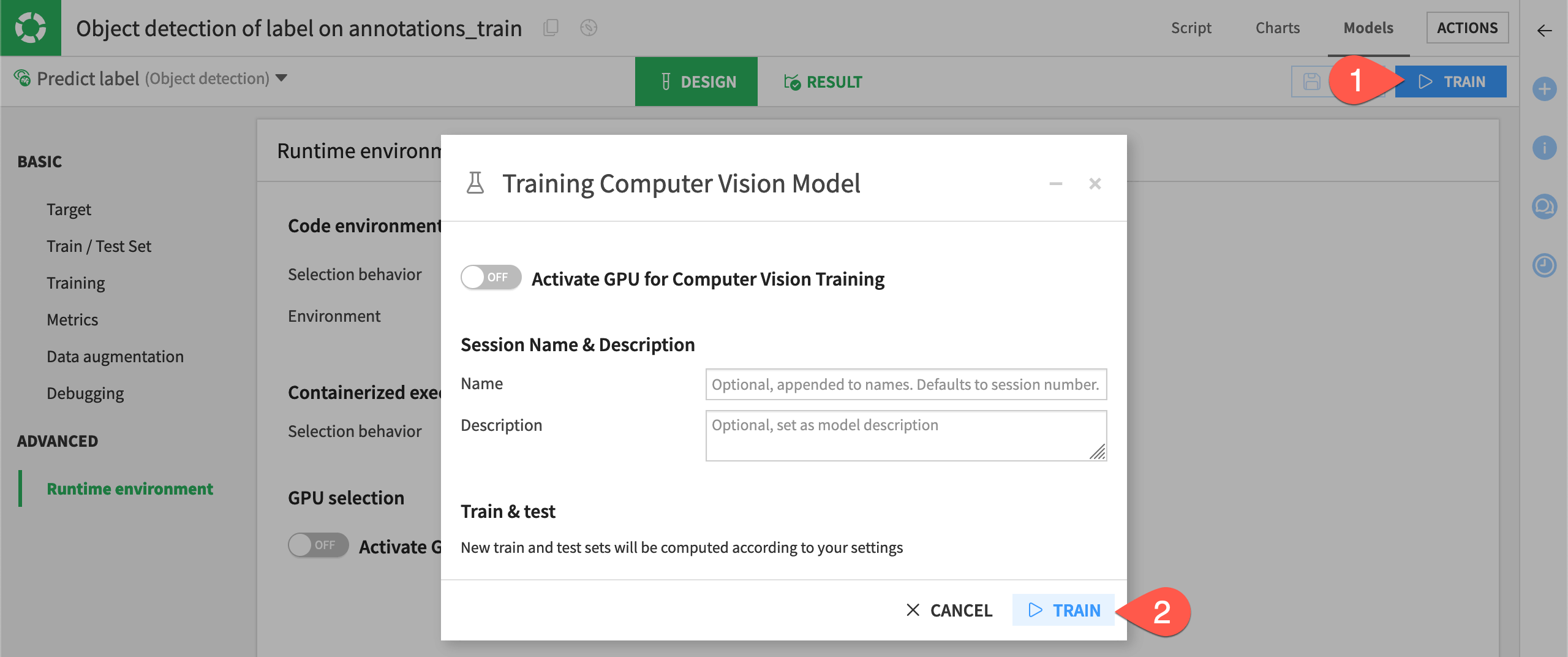Screen dimensions: 1568x657
Task: Switch to the Charts tab
Action: click(x=1276, y=28)
